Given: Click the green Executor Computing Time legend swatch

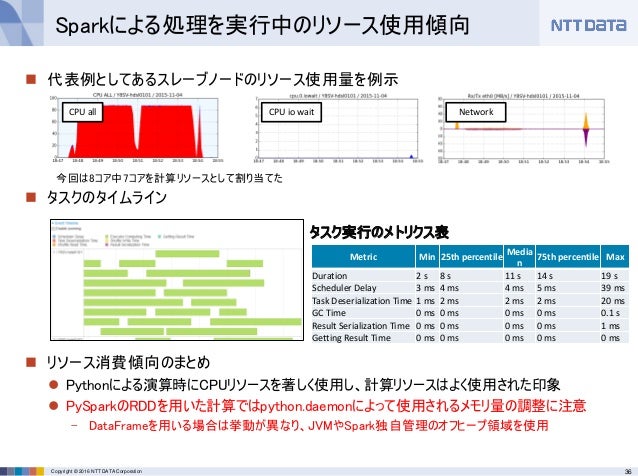Looking at the screenshot, I should click(107, 236).
